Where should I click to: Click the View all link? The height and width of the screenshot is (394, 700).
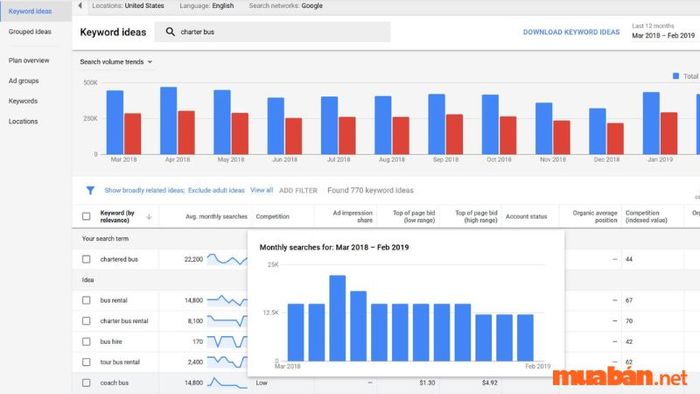pos(262,190)
